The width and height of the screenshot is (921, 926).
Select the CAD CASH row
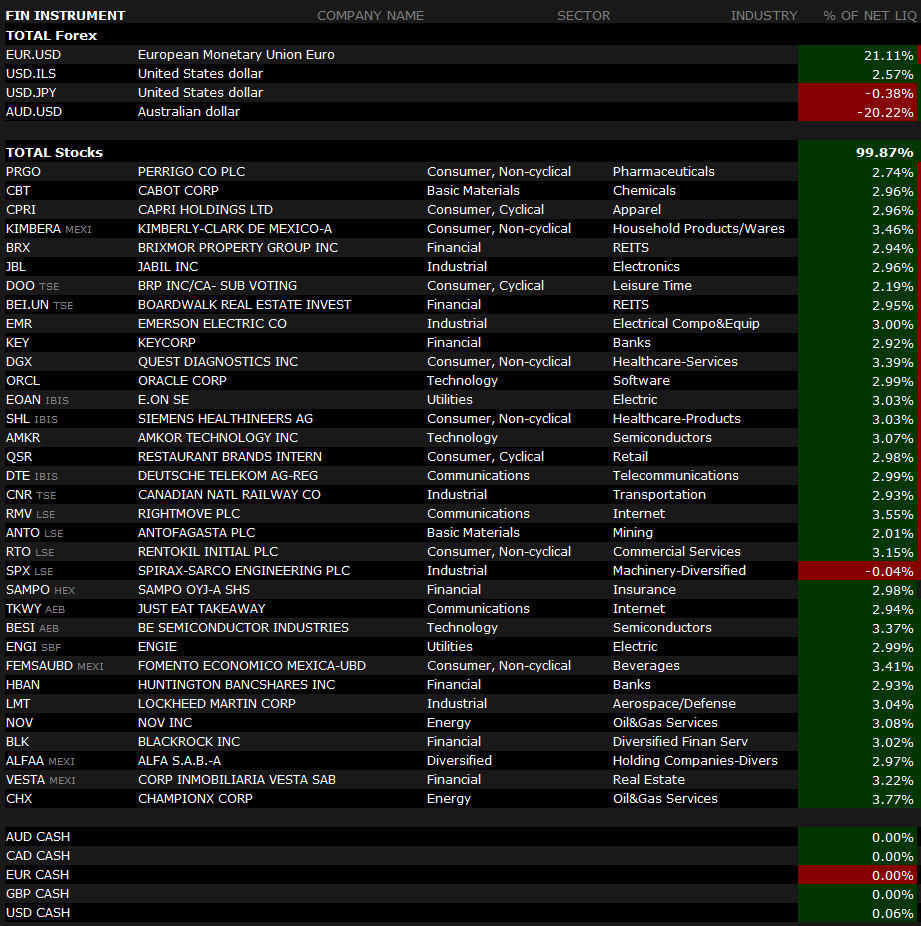pyautogui.click(x=460, y=856)
